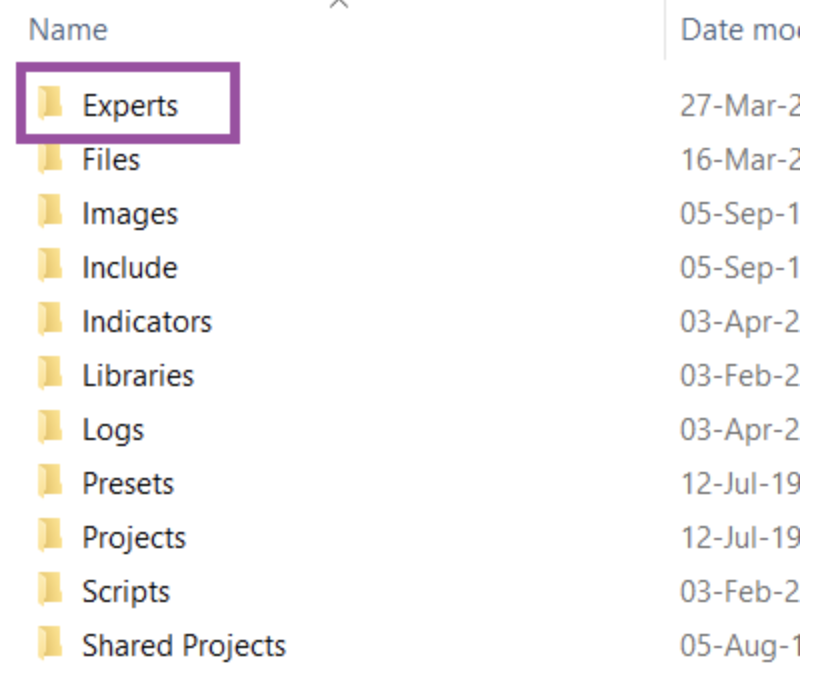Select the Logs folder icon
820x682 pixels.
tap(51, 427)
